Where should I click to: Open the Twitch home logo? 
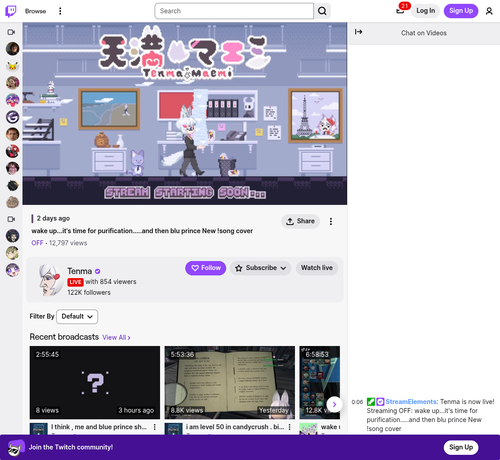11,11
